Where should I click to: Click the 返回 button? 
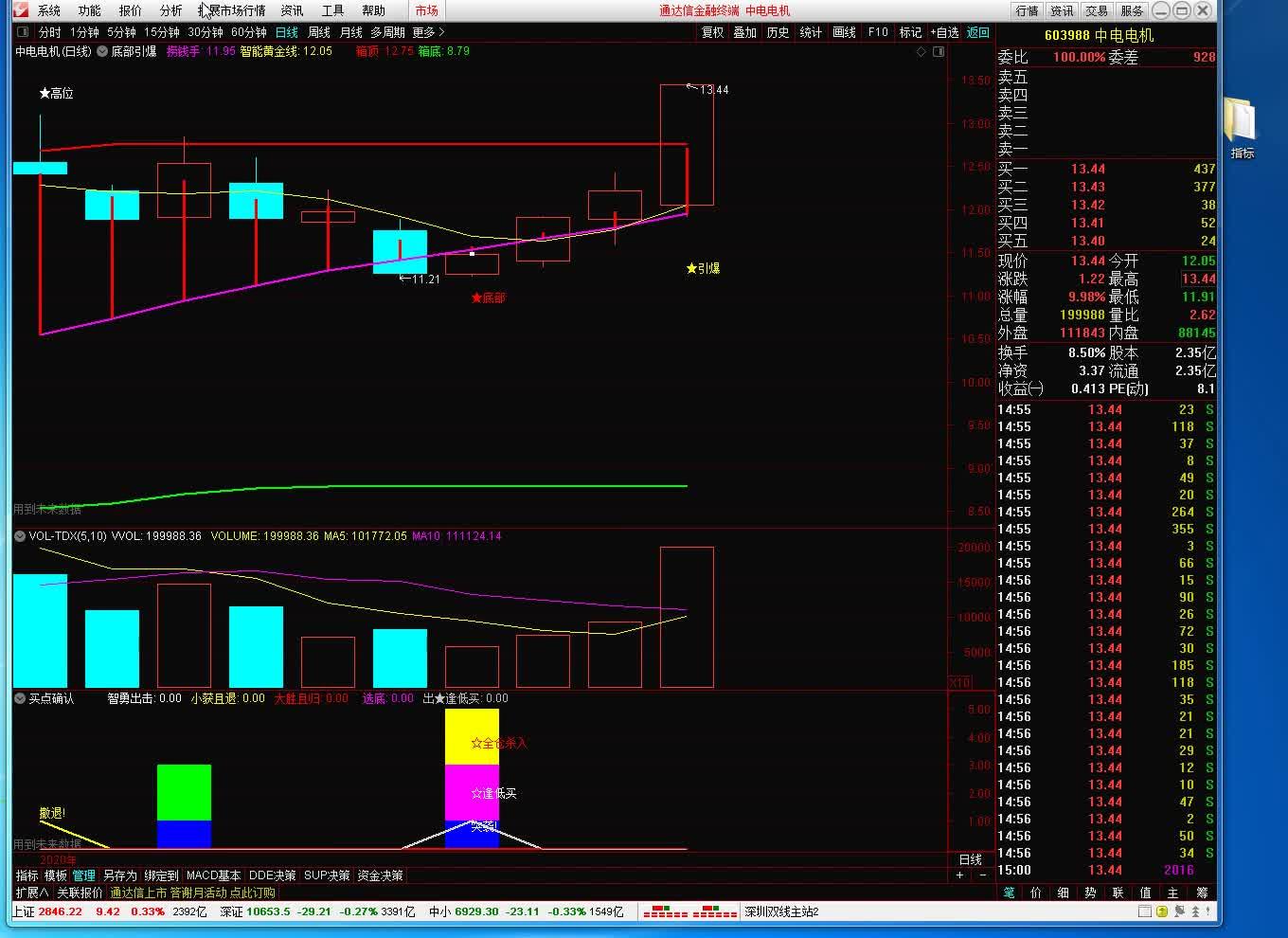pos(977,32)
